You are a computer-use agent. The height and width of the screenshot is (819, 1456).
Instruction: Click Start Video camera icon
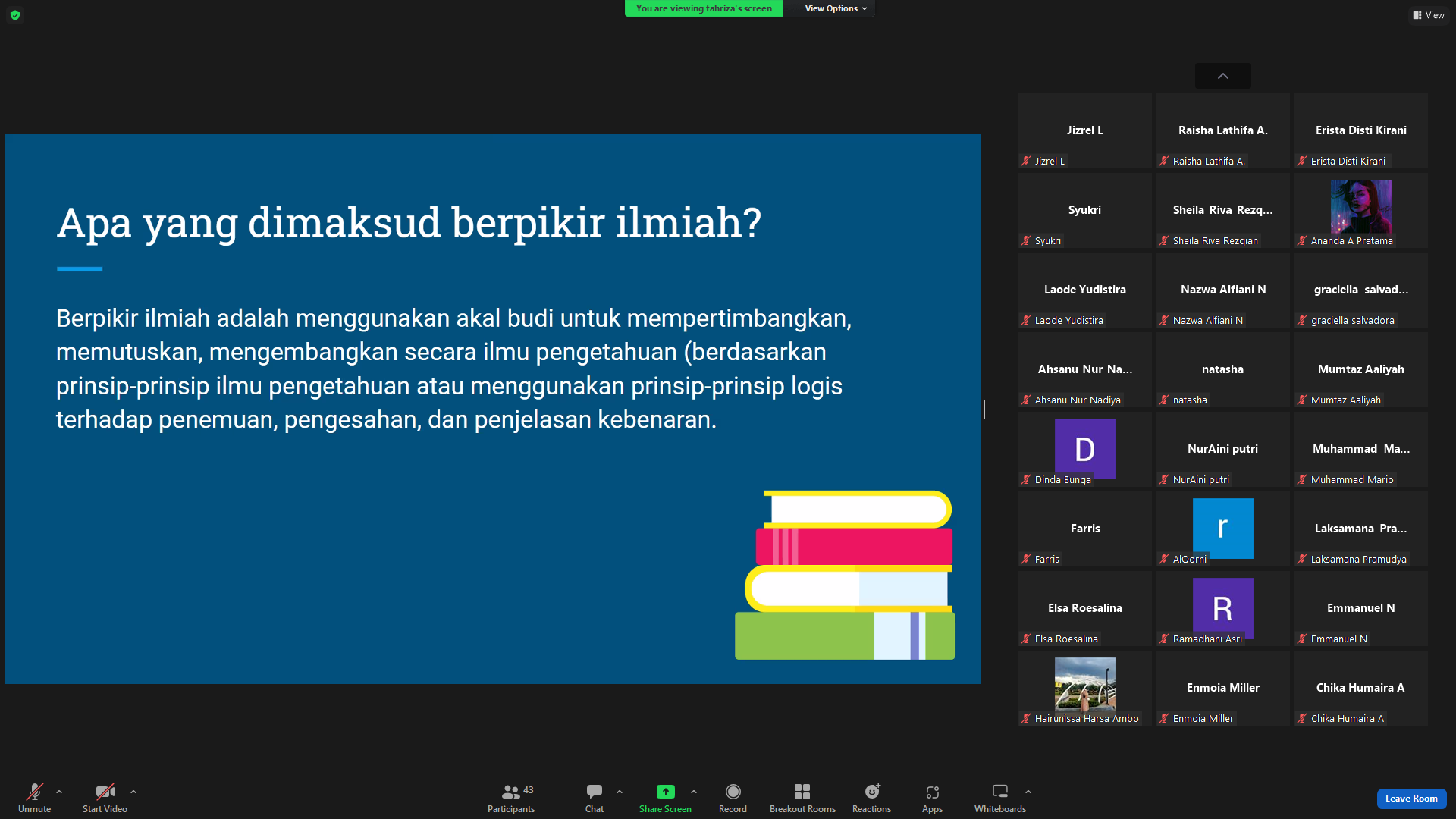click(105, 792)
